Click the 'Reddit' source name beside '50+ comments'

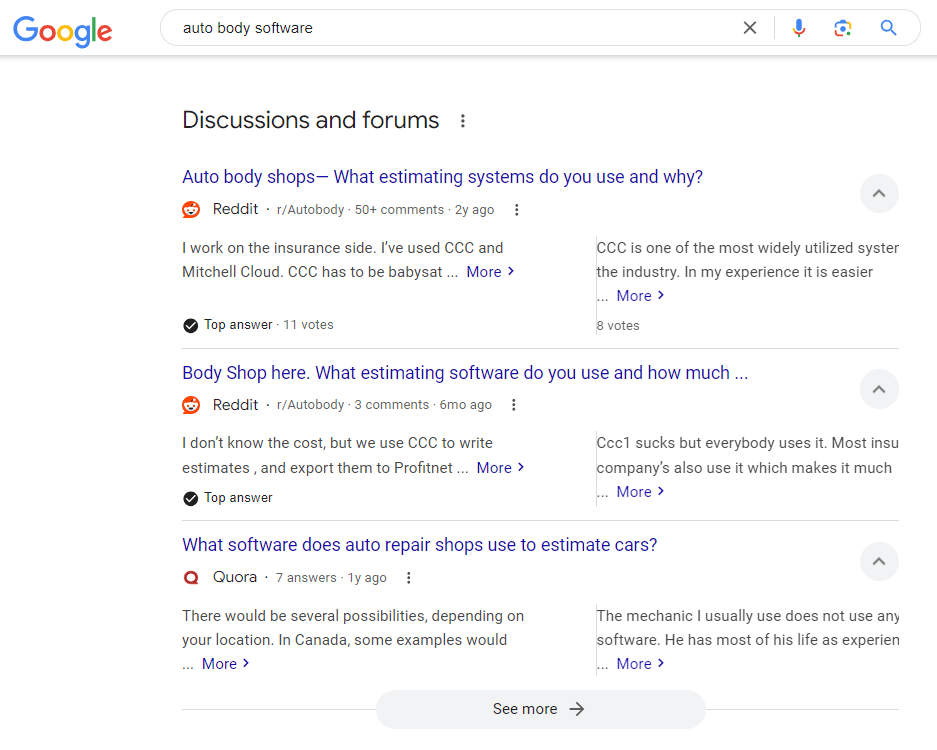[x=235, y=209]
